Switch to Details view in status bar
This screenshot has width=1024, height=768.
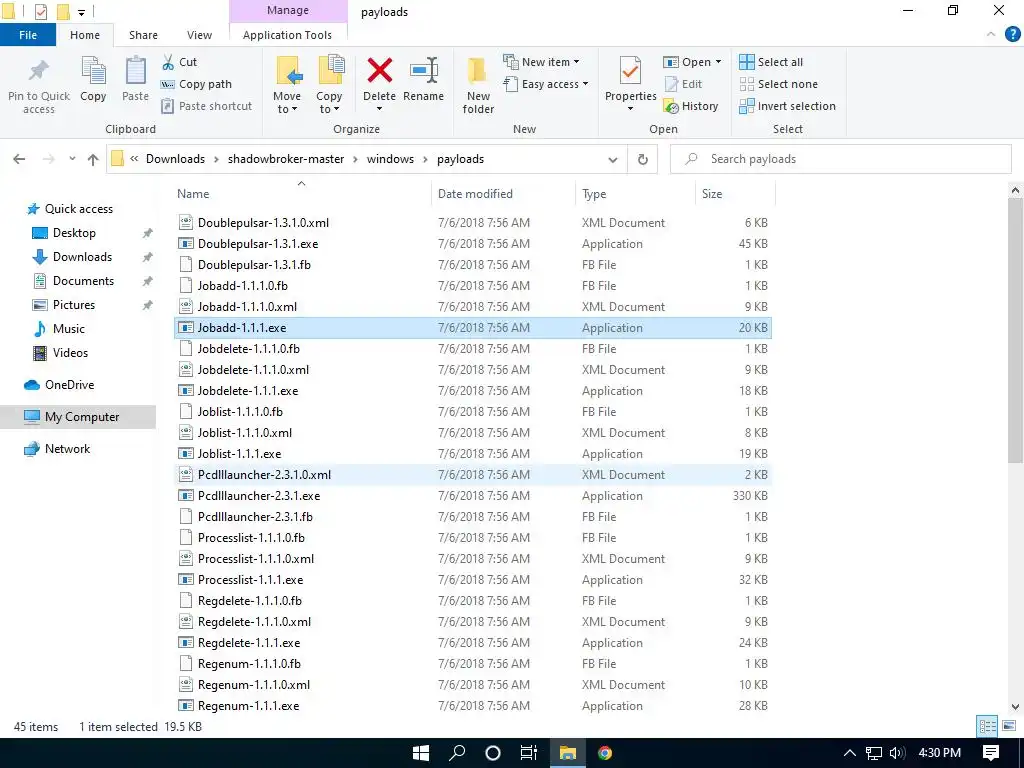(x=987, y=726)
